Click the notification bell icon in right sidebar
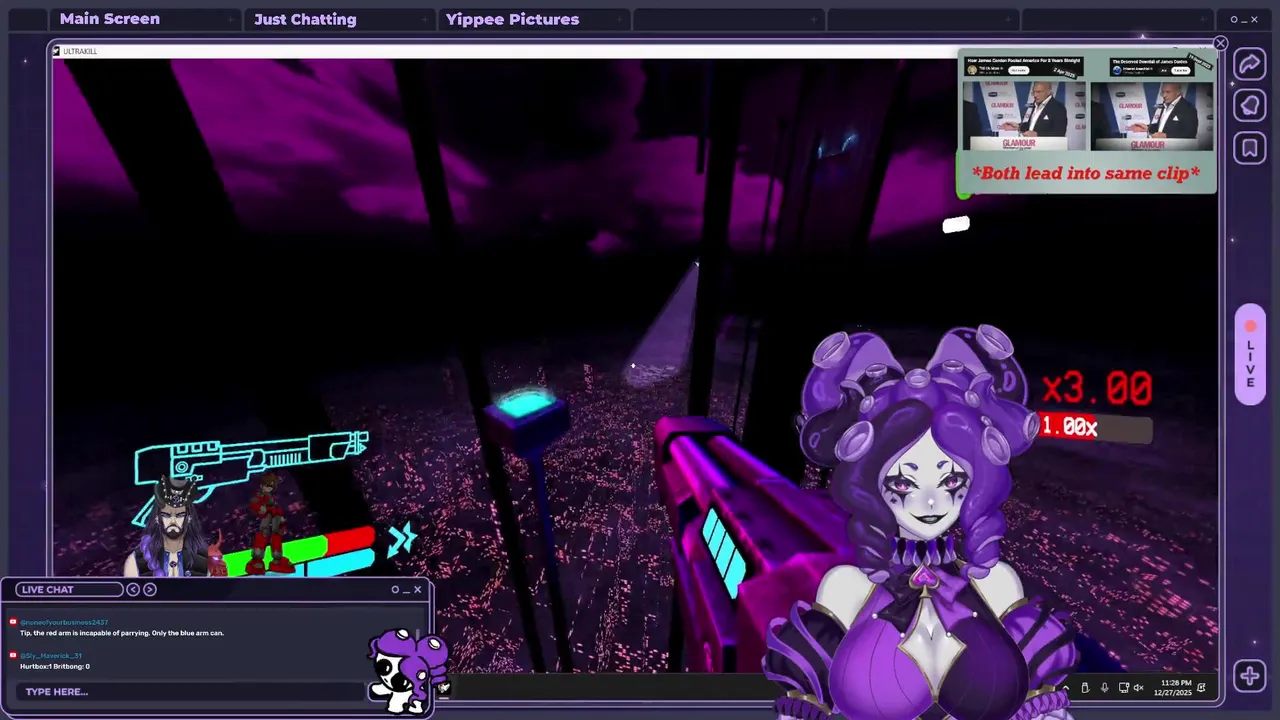 (1250, 106)
